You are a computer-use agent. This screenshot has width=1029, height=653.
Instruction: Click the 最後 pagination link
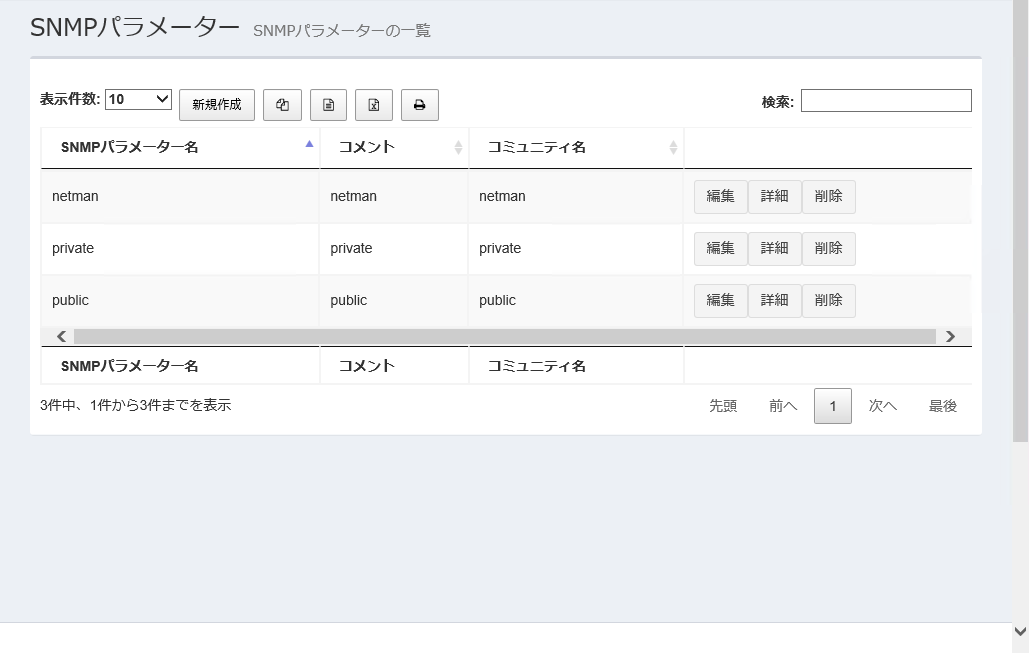point(941,405)
